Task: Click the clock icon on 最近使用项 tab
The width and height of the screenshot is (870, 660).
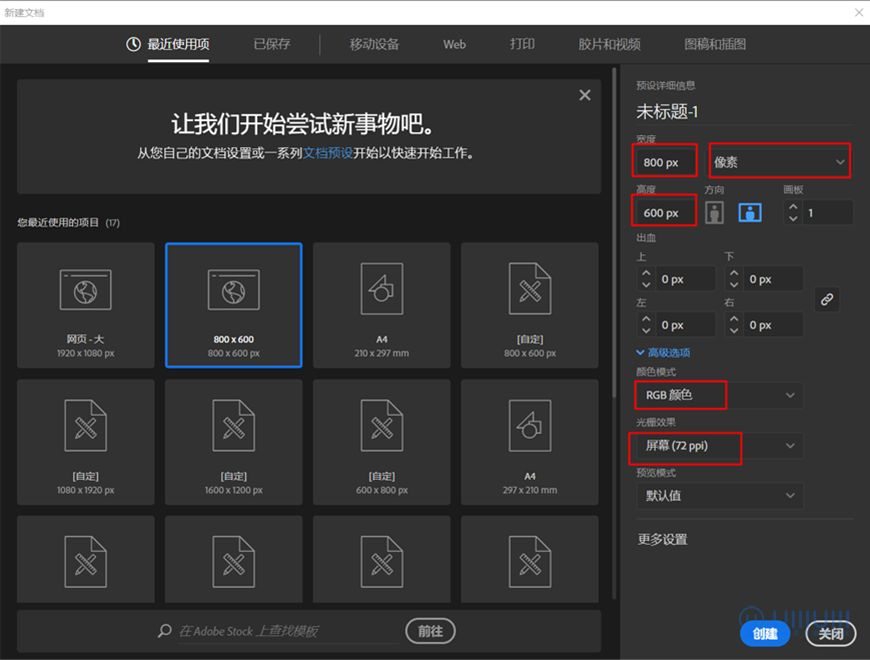Action: tap(133, 44)
